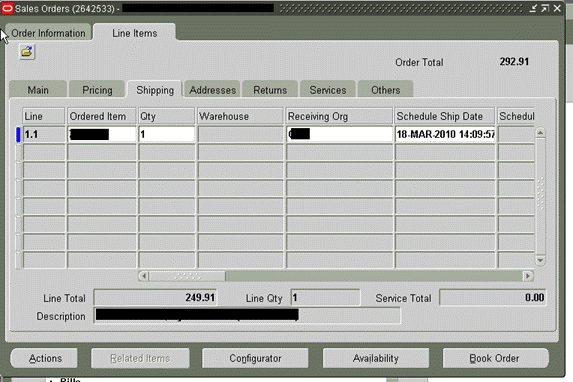Click the open folder icon under Line Items
Screen dimensions: 573x382
pos(27,52)
